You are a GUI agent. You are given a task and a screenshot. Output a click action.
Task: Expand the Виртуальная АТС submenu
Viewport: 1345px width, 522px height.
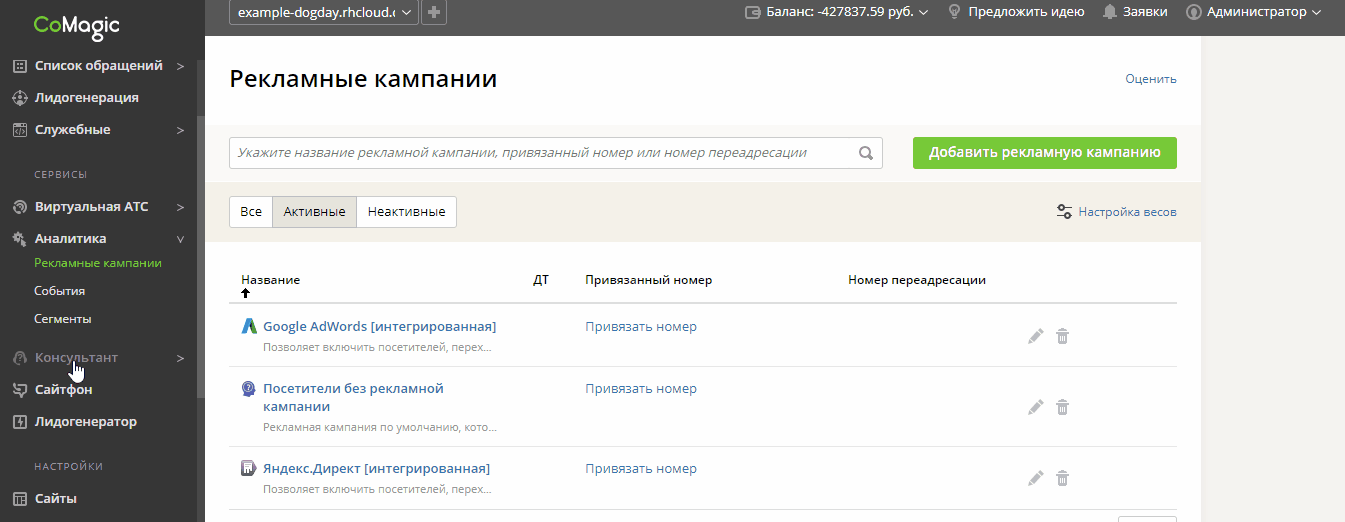tap(180, 207)
